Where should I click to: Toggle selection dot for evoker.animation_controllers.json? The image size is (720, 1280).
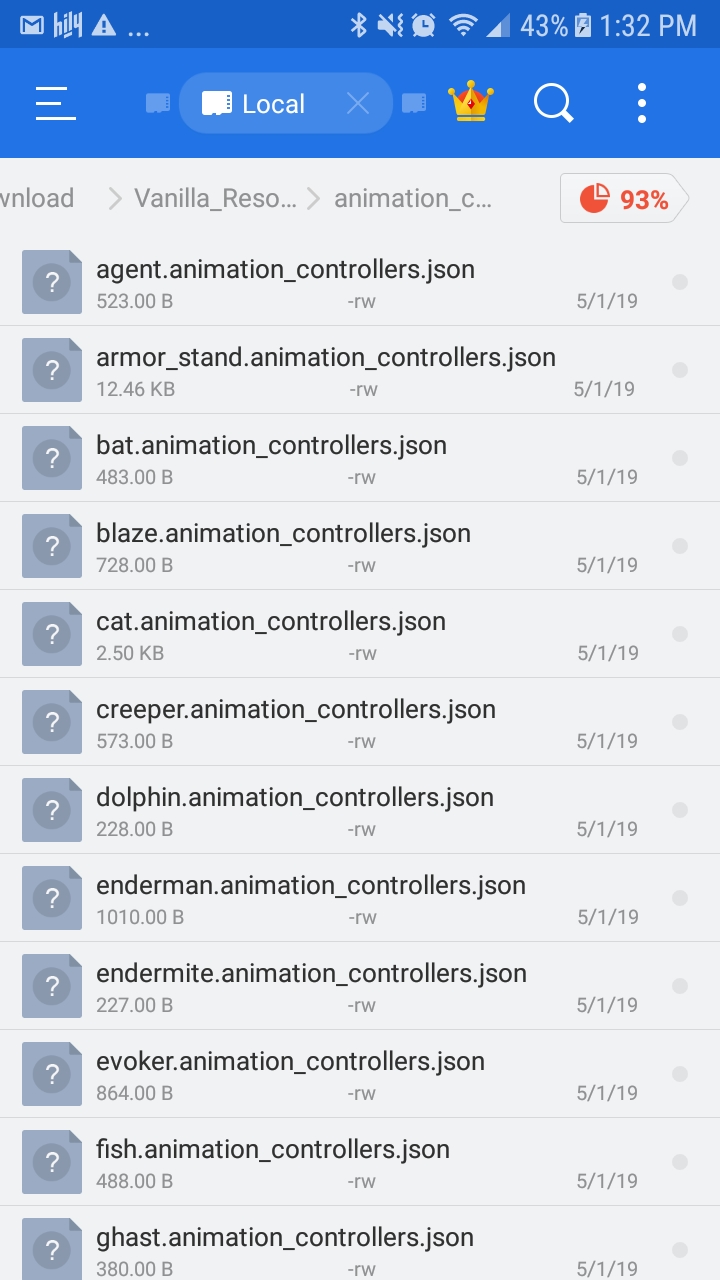[680, 1074]
